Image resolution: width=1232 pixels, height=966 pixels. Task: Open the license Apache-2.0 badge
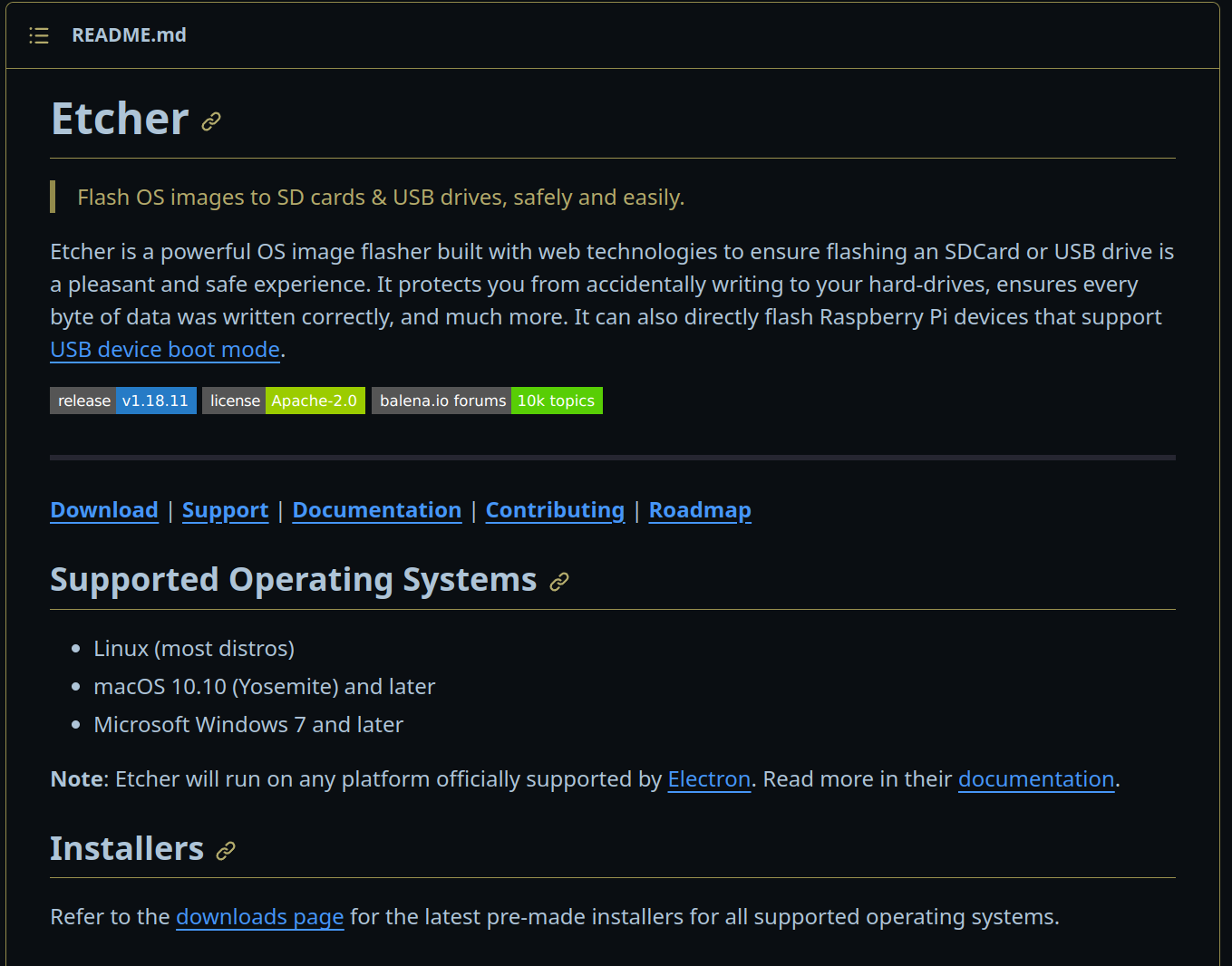(x=284, y=401)
